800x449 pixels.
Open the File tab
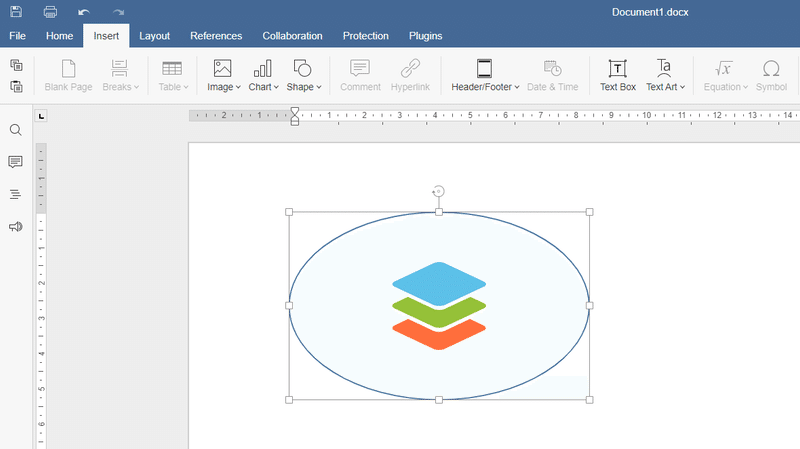pos(17,36)
